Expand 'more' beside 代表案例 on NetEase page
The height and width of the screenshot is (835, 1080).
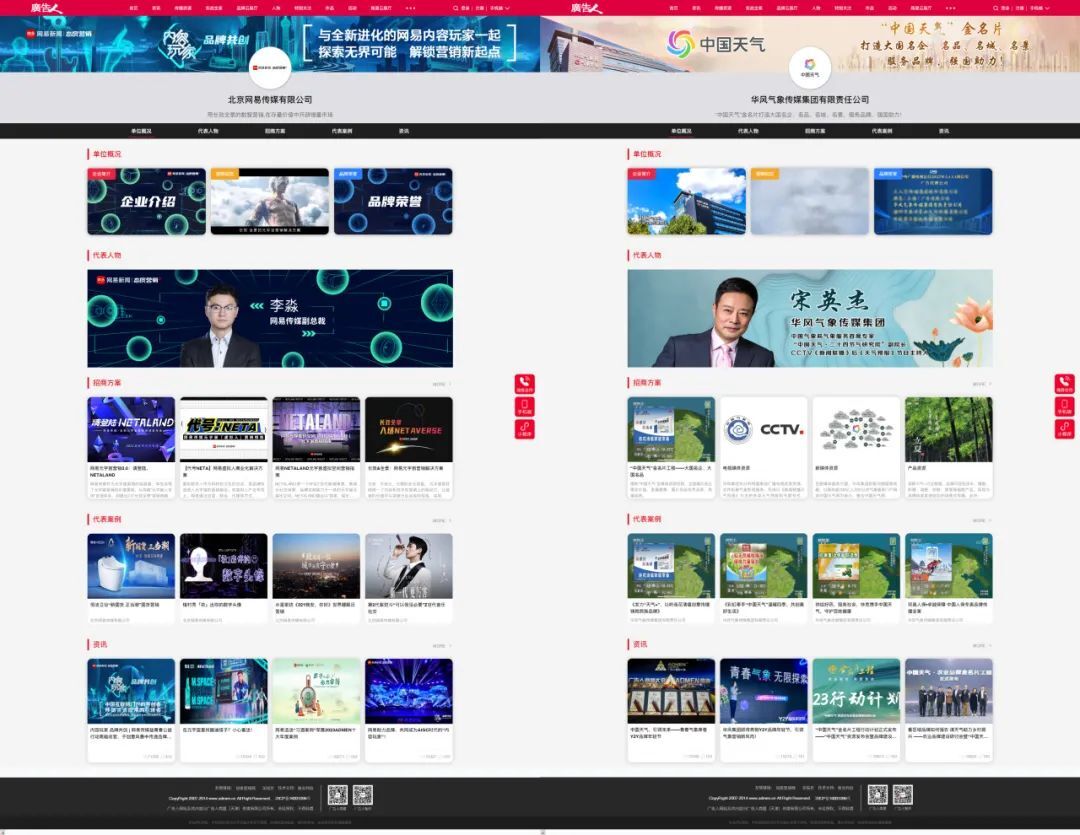[442, 520]
